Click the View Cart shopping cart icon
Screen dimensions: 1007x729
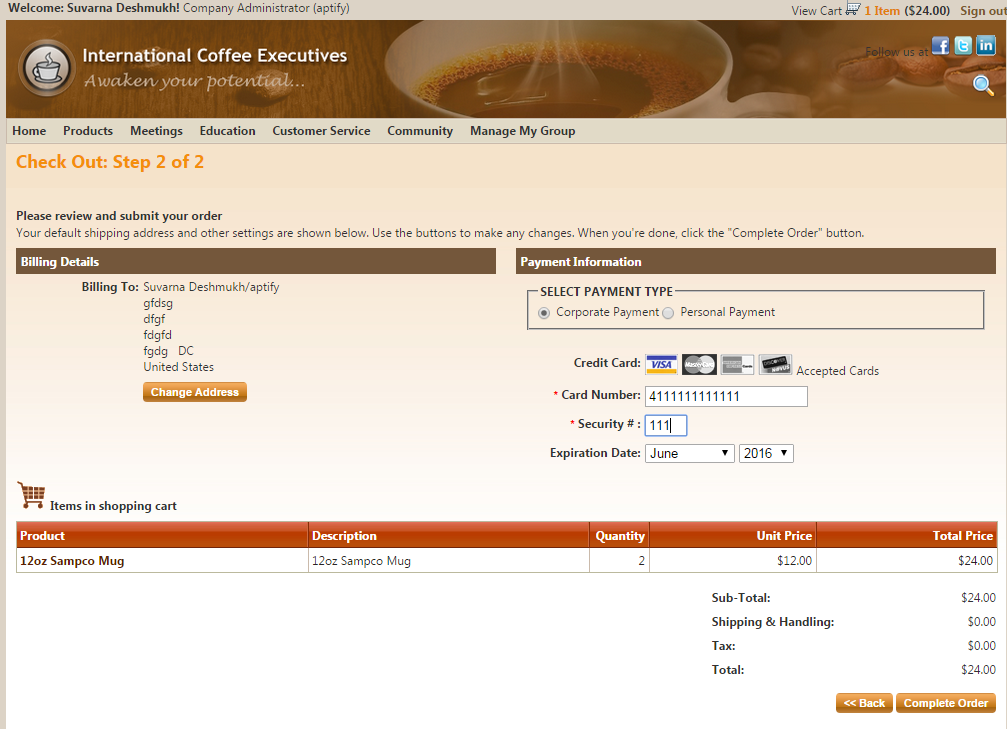pyautogui.click(x=852, y=9)
